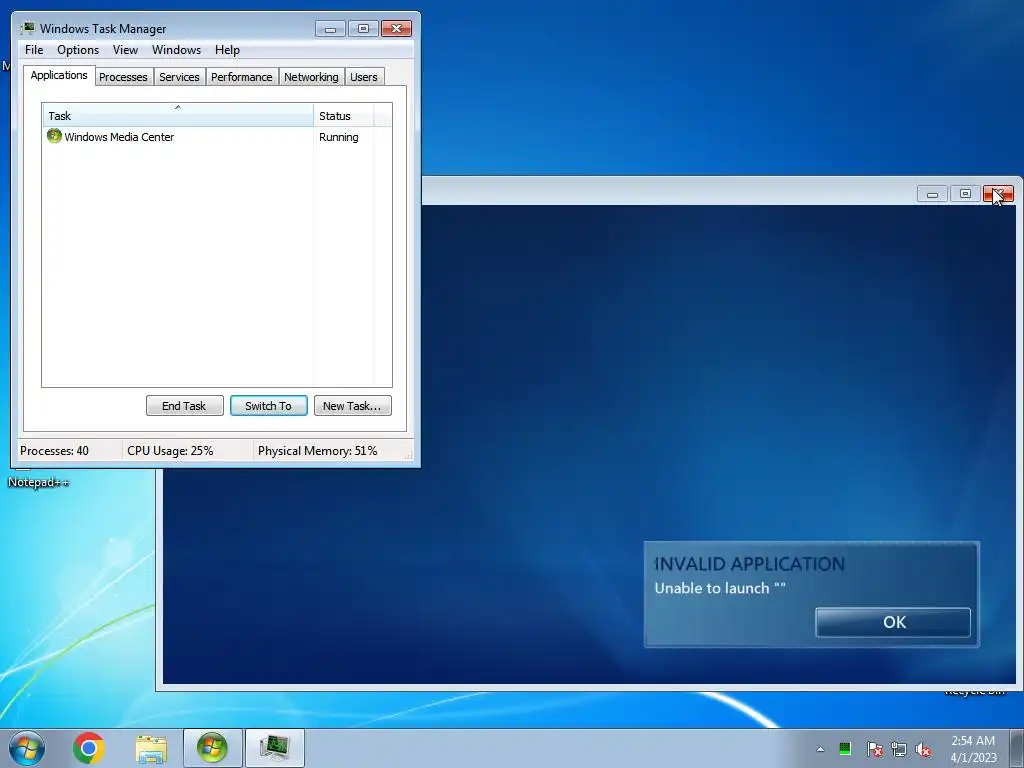The height and width of the screenshot is (768, 1024).
Task: Click the CPU Usage: 25% status entry
Action: click(170, 451)
